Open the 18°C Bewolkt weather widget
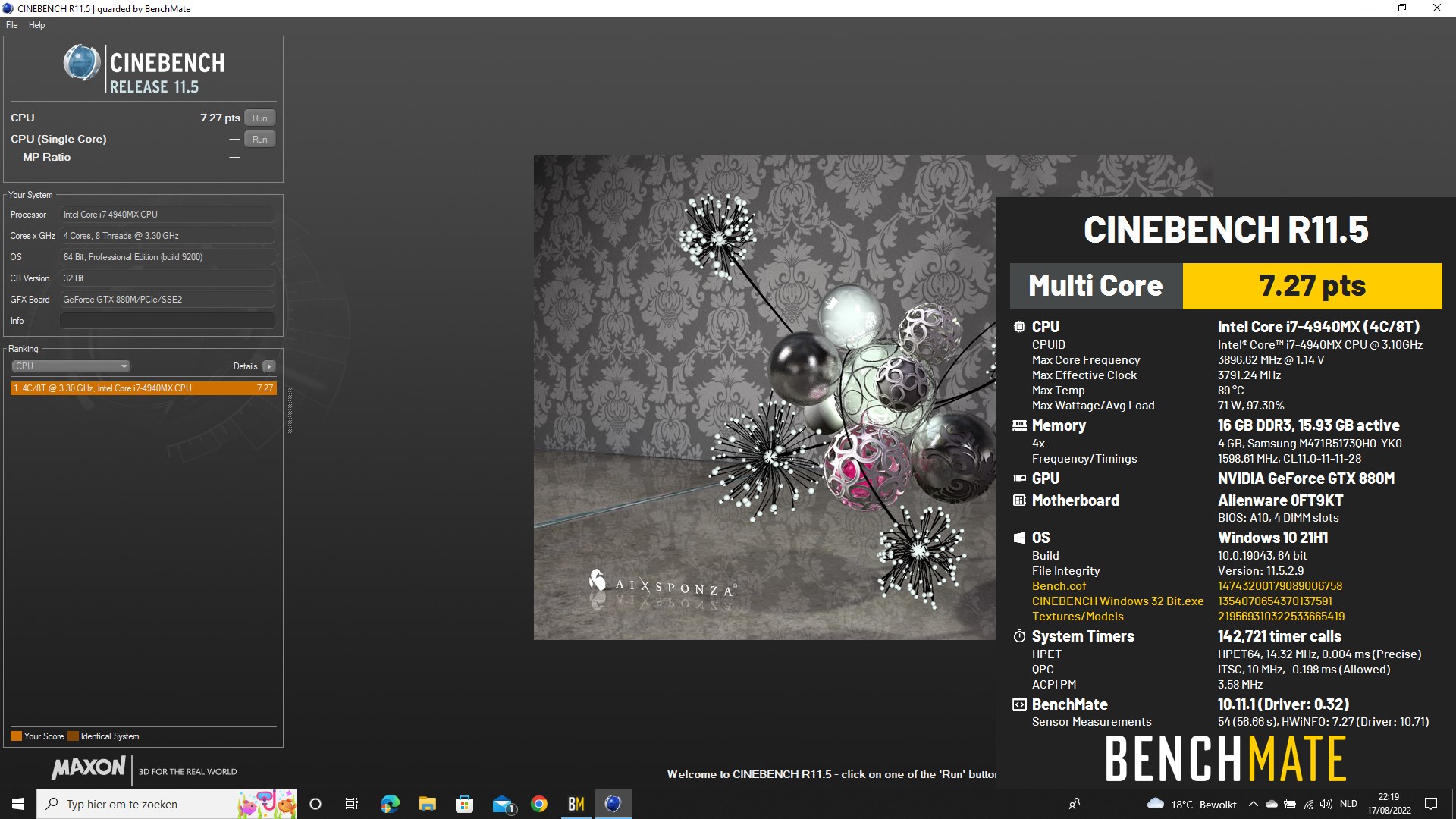 [1191, 804]
